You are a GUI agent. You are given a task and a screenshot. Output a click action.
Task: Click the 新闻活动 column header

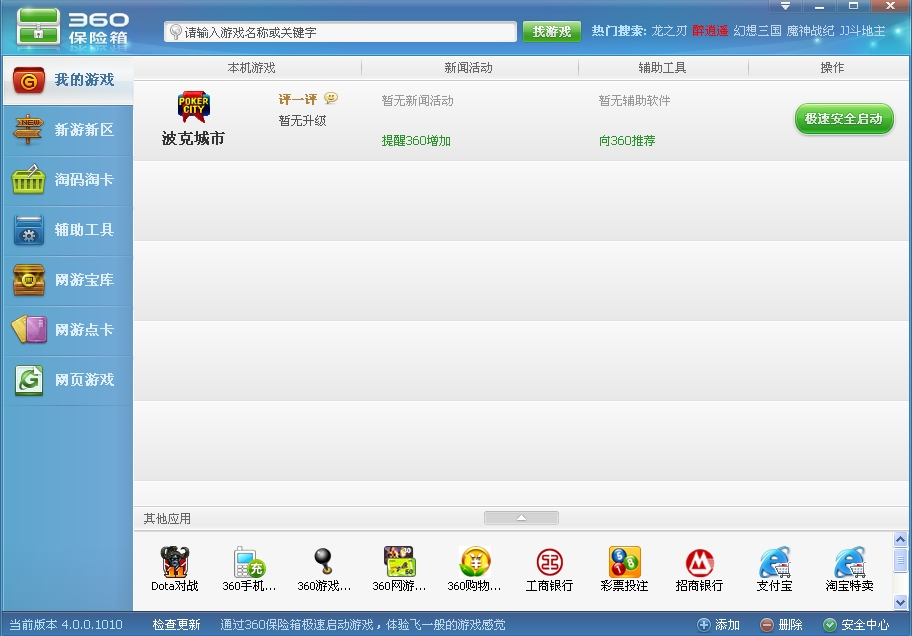click(469, 68)
